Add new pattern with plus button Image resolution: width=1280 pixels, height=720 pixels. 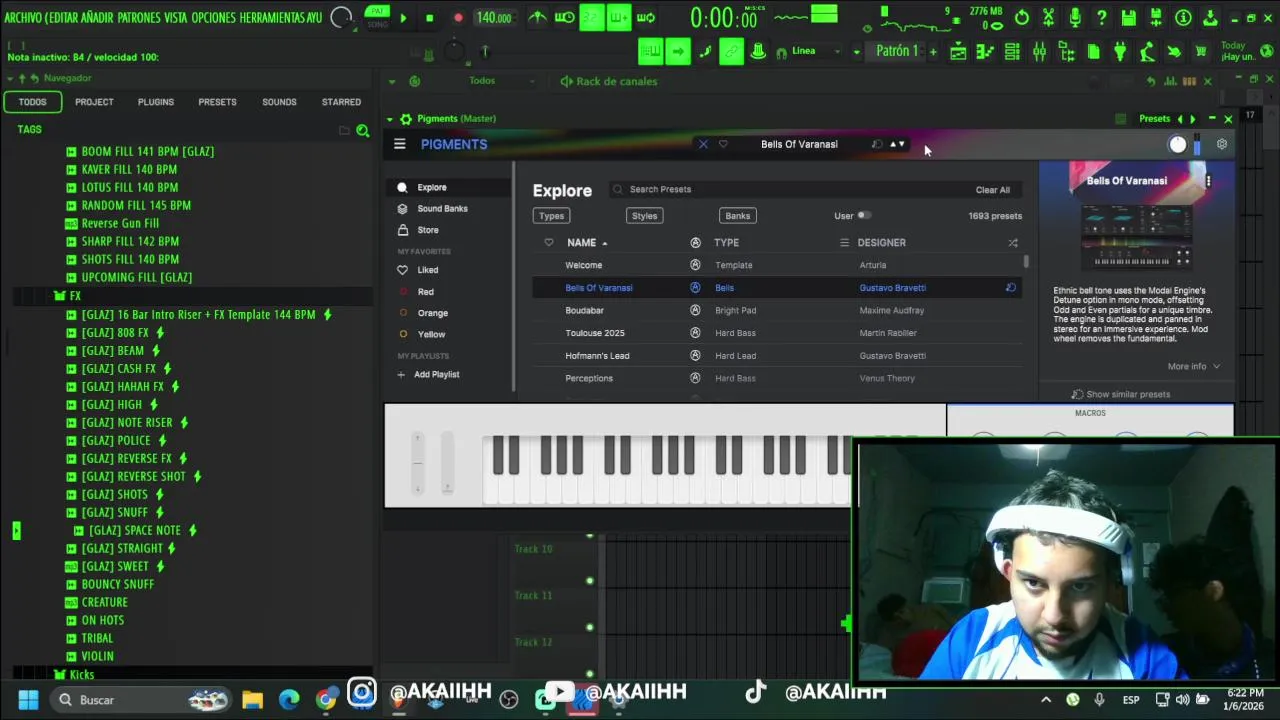[x=933, y=51]
